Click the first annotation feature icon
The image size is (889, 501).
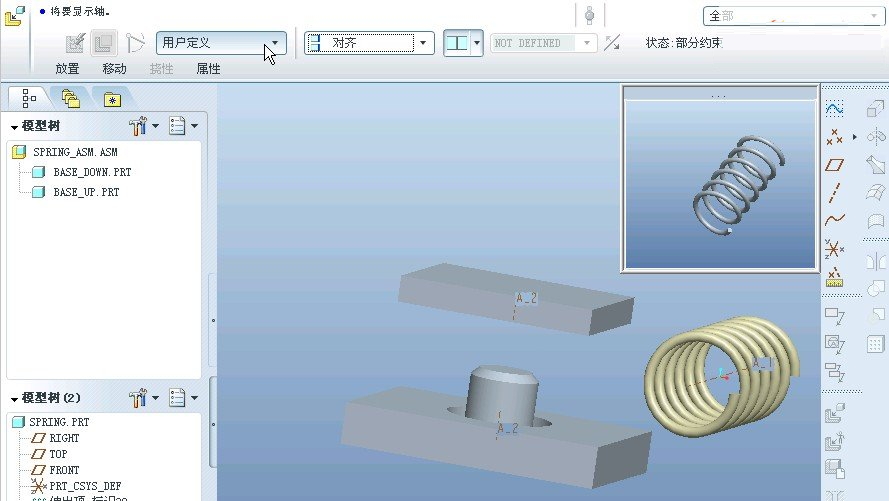click(835, 316)
